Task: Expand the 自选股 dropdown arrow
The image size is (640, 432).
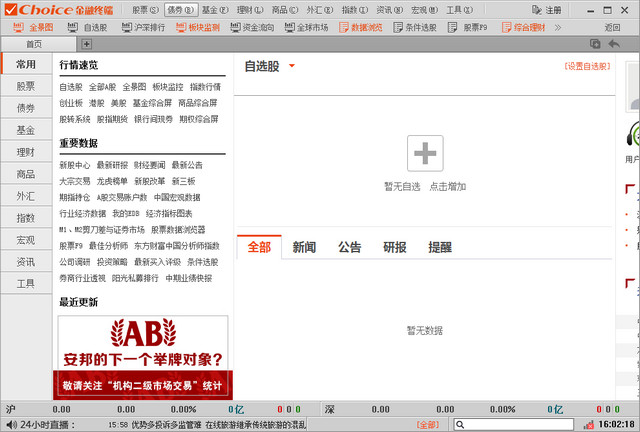Action: click(292, 67)
